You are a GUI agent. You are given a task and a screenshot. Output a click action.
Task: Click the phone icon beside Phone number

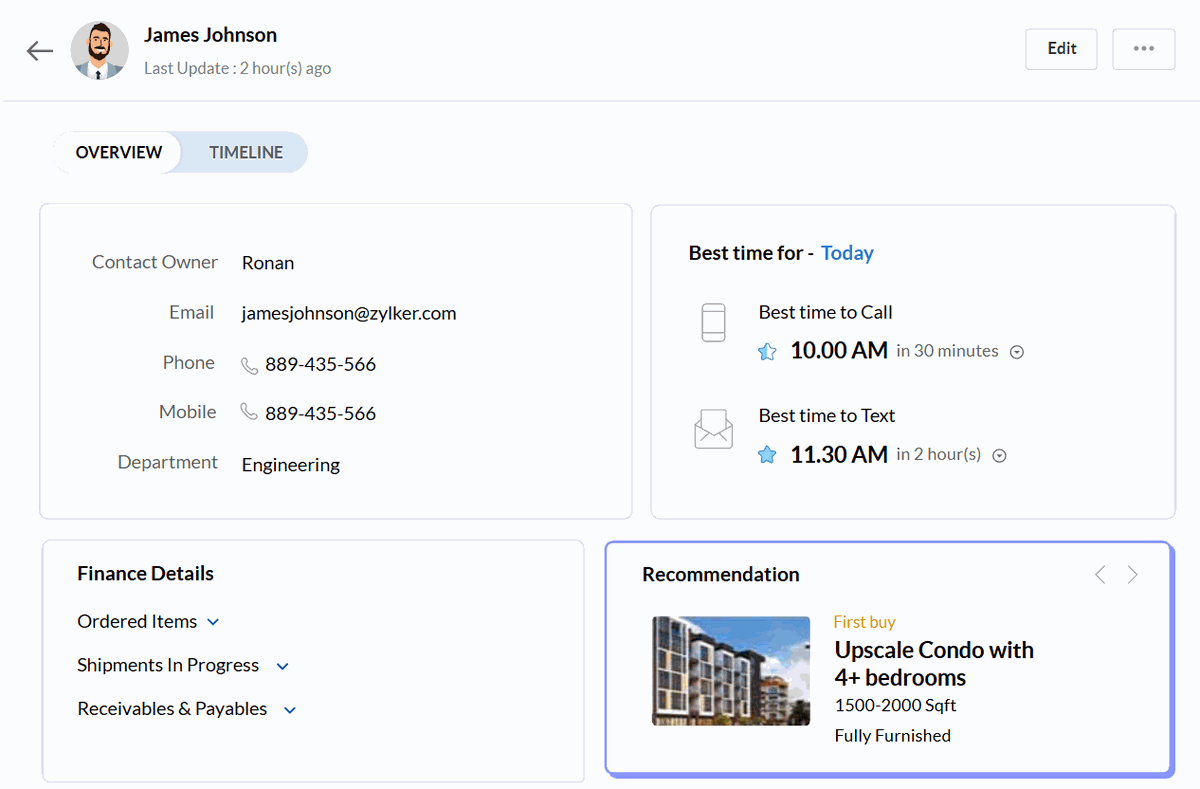(x=249, y=365)
